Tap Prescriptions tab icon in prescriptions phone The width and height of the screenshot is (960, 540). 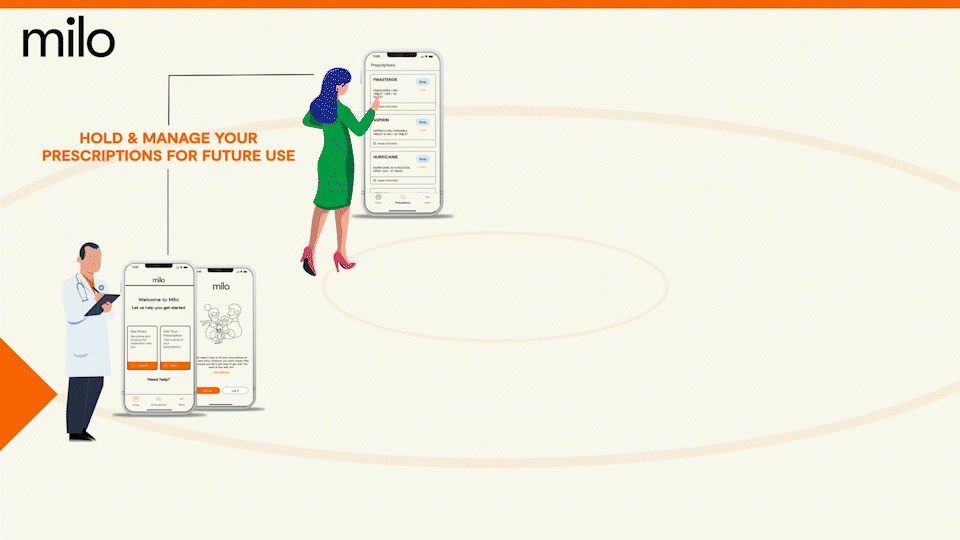[x=403, y=198]
